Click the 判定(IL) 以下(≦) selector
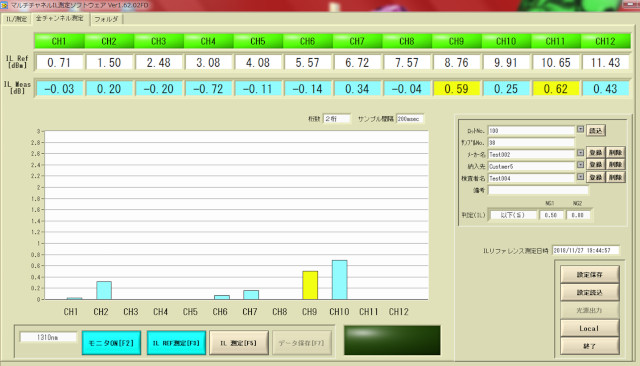This screenshot has height=366, width=640. [513, 215]
